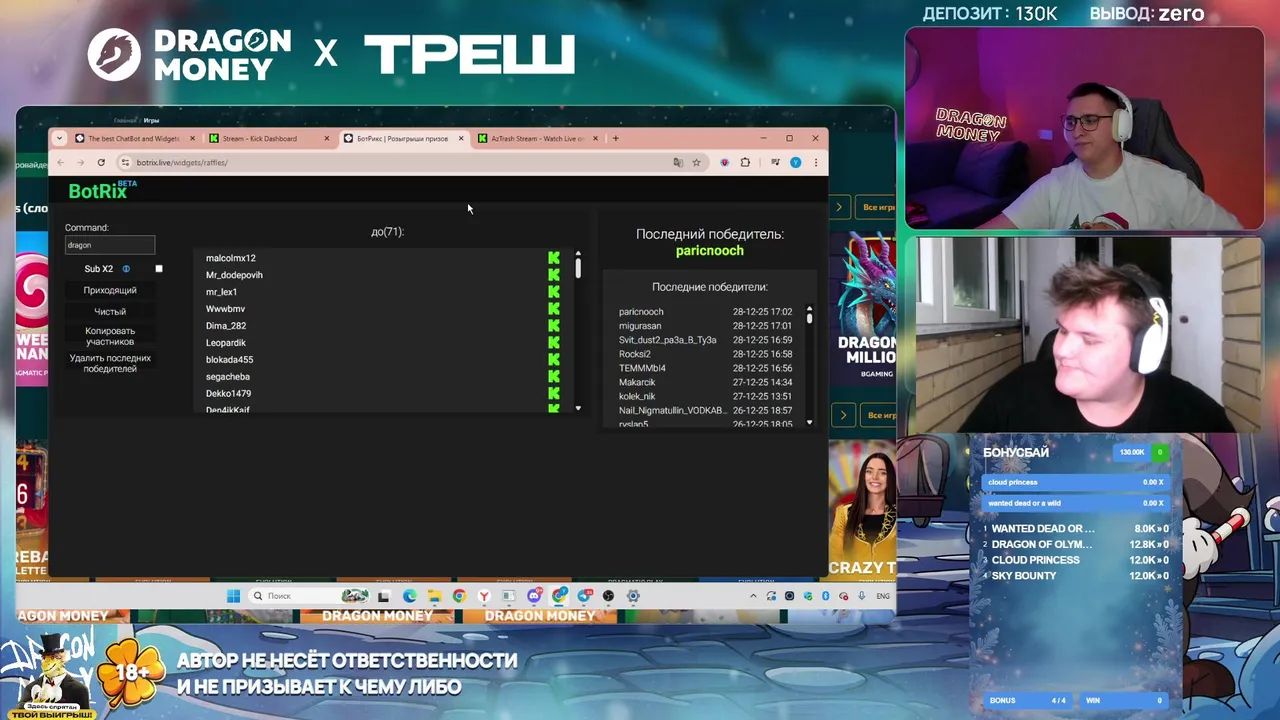Click the participants list scroll-down arrow

(x=578, y=408)
